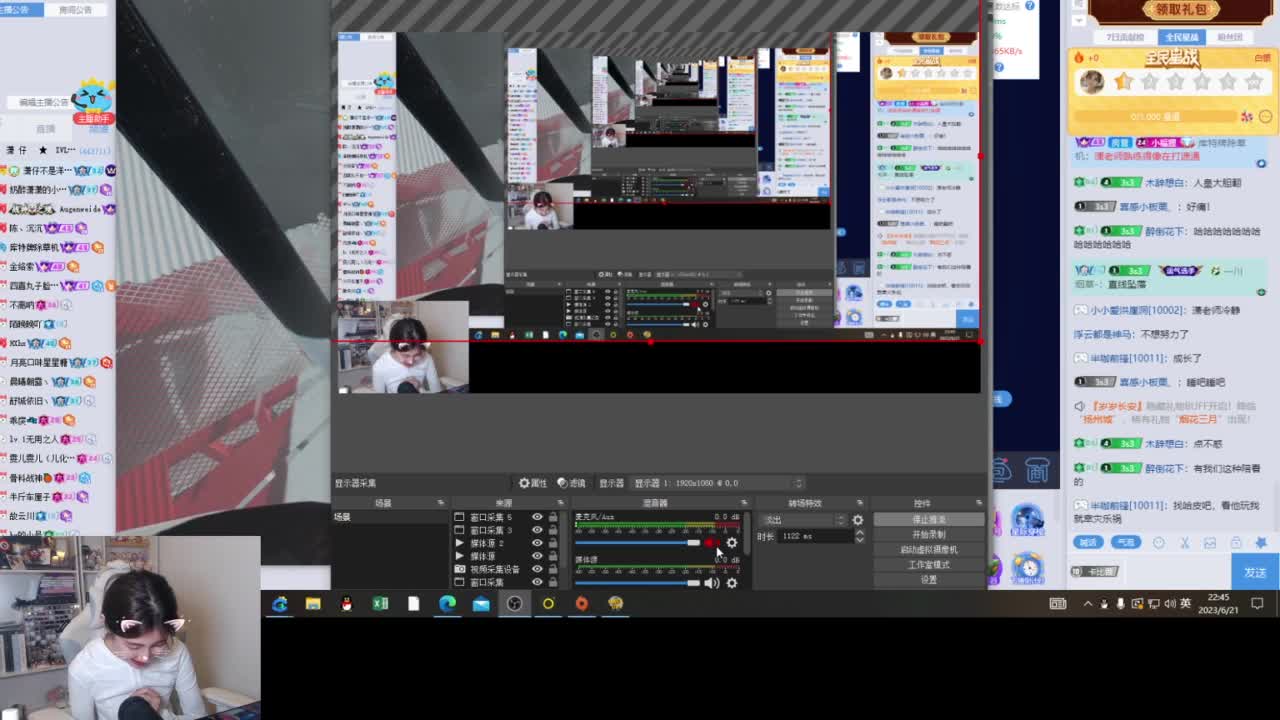This screenshot has height=720, width=1280.
Task: Open 混音器 mixer dock menu icon
Action: tap(743, 503)
